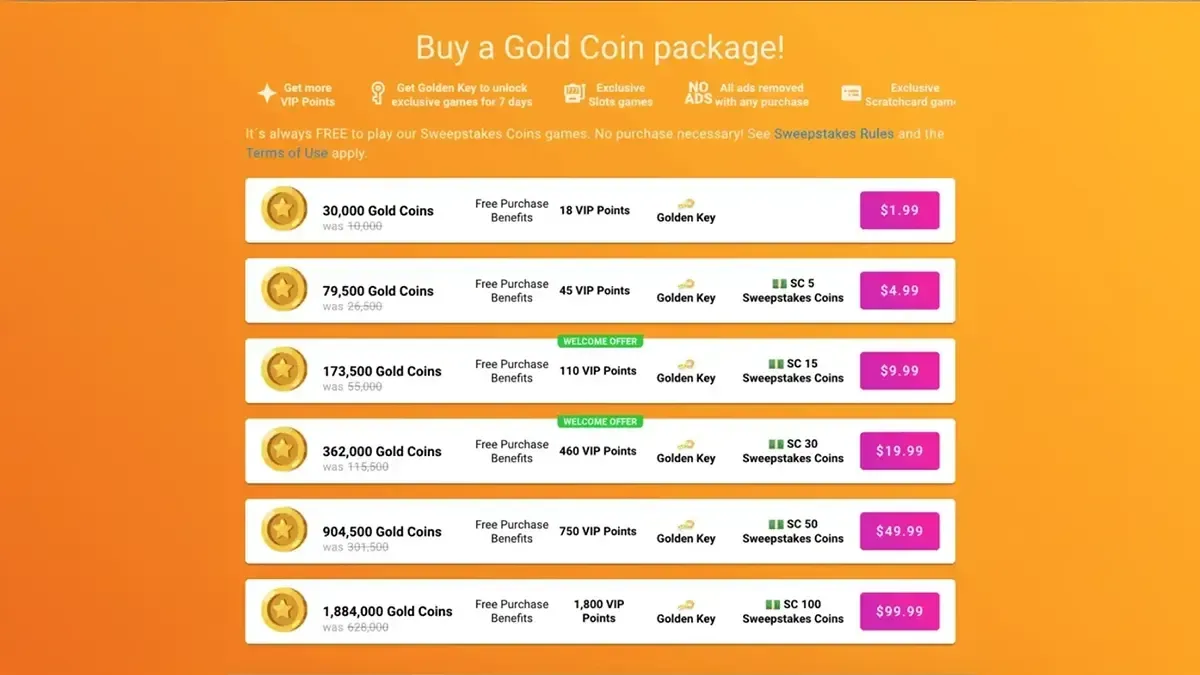Click the Exclusive Slots games icon
Image resolution: width=1200 pixels, height=675 pixels.
point(574,94)
